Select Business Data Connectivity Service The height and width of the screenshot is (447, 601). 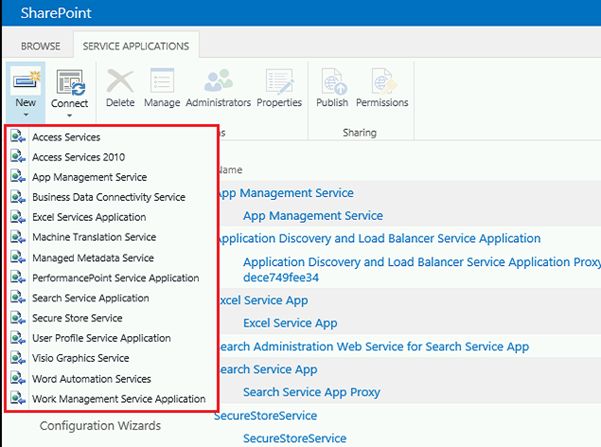pyautogui.click(x=108, y=197)
